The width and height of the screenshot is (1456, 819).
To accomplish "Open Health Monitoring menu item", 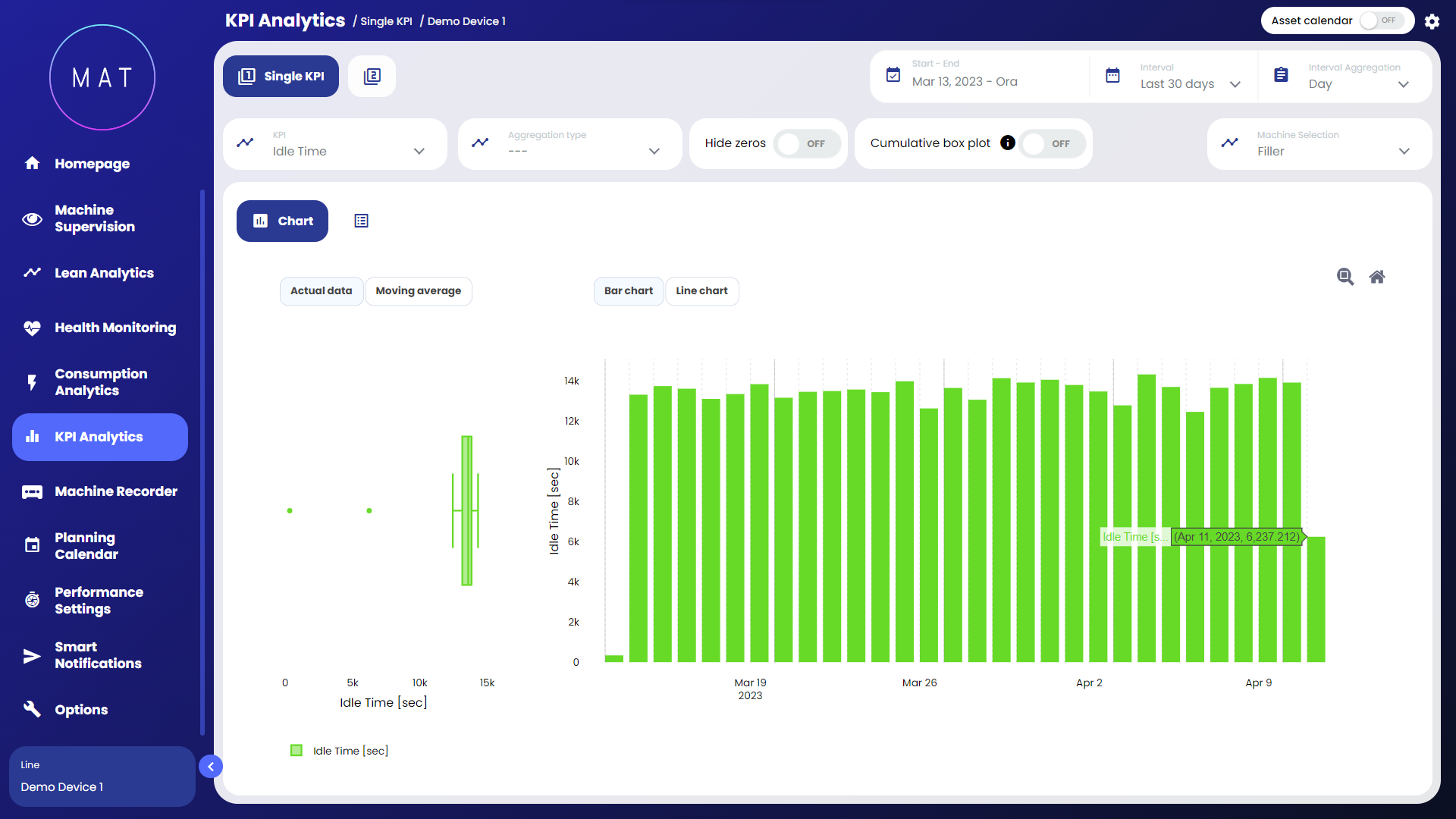I will (x=115, y=328).
